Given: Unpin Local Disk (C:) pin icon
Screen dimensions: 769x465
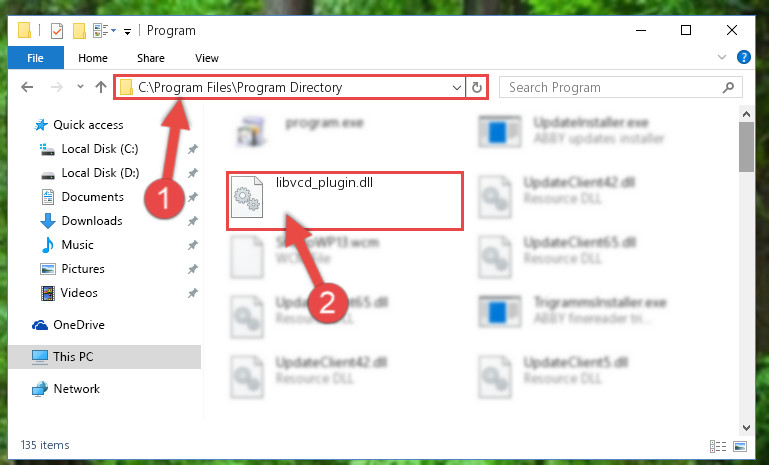Looking at the screenshot, I should click(x=193, y=149).
